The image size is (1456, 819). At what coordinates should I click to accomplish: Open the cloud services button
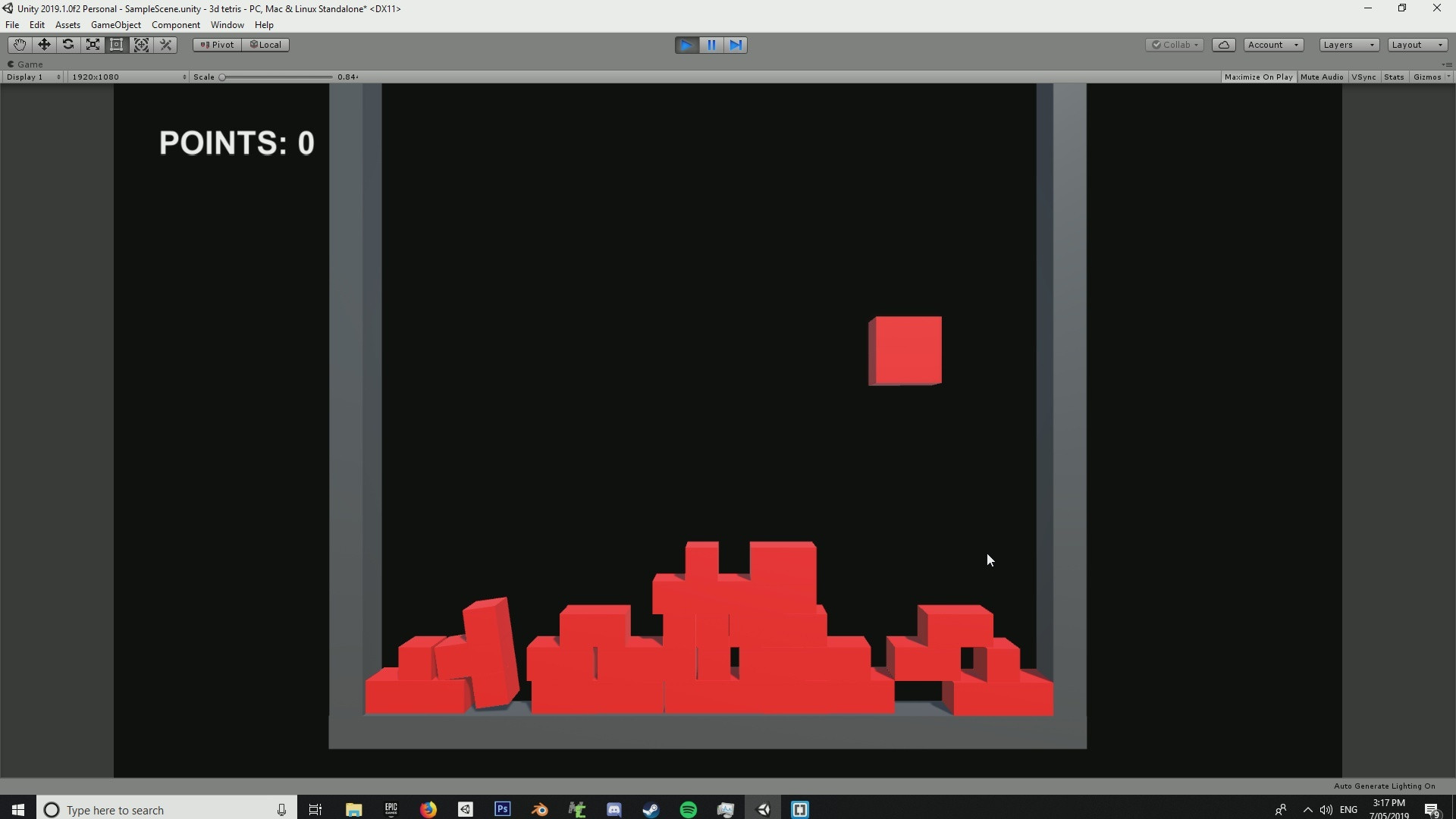tap(1224, 45)
